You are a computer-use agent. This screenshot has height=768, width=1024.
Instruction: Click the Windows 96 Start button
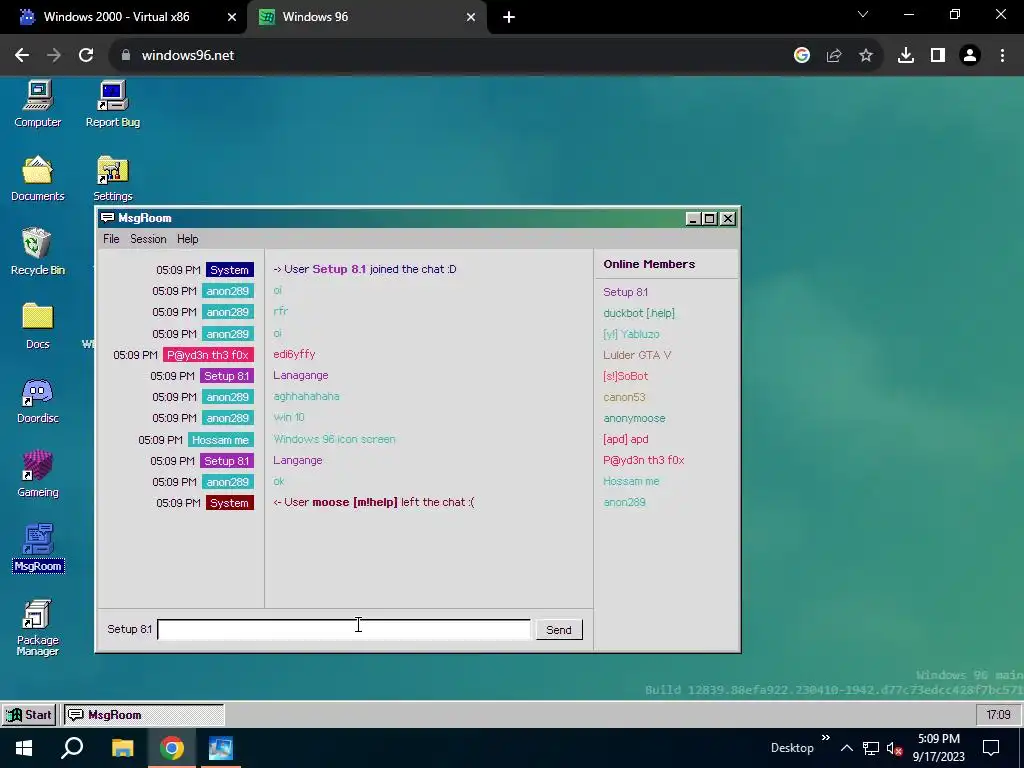pyautogui.click(x=29, y=714)
